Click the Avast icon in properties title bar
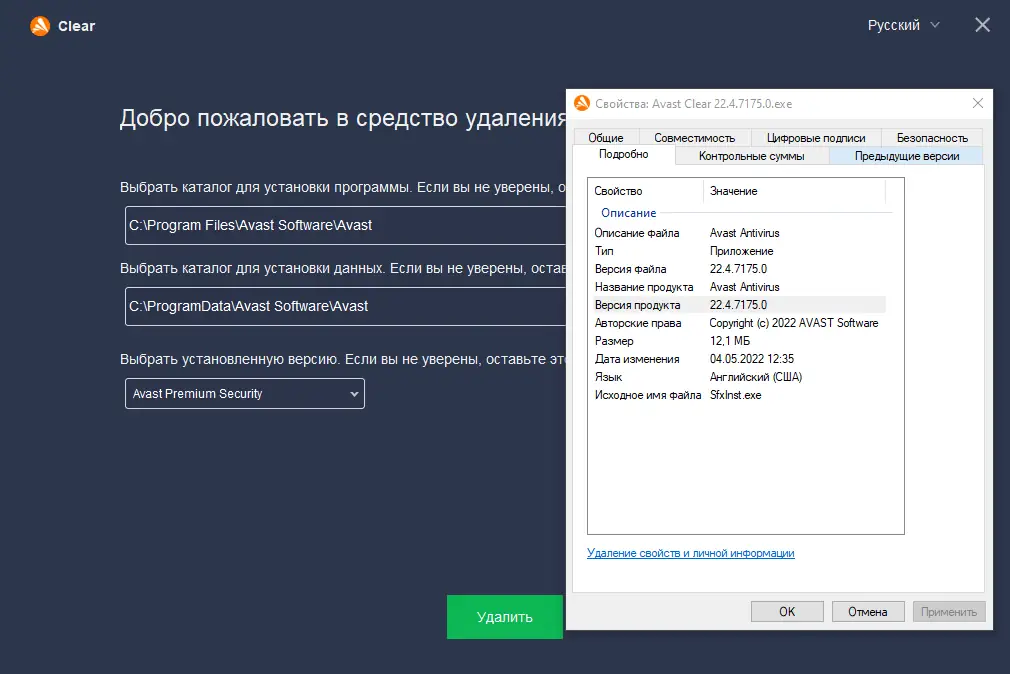 pyautogui.click(x=582, y=103)
